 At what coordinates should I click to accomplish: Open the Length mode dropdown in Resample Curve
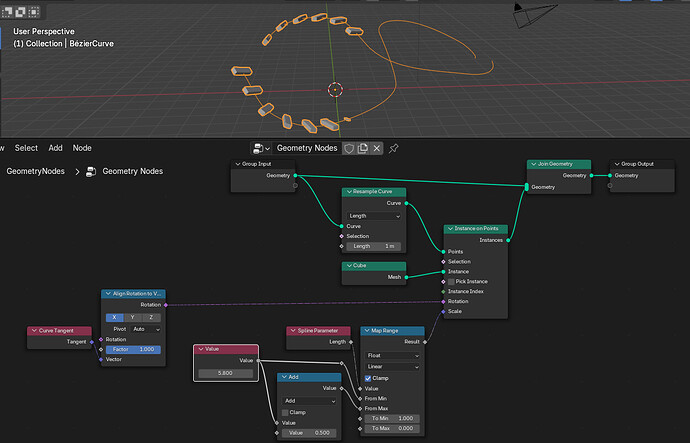click(374, 216)
